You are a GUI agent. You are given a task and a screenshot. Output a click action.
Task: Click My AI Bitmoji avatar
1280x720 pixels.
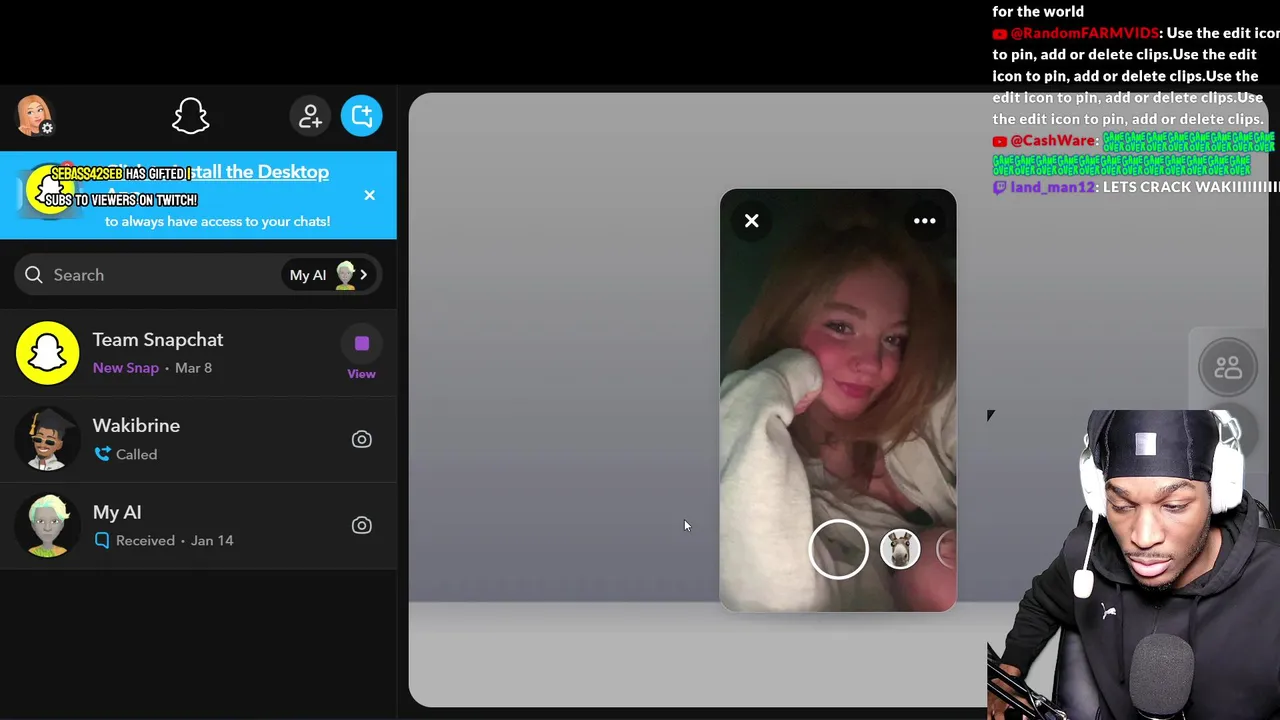coord(47,525)
